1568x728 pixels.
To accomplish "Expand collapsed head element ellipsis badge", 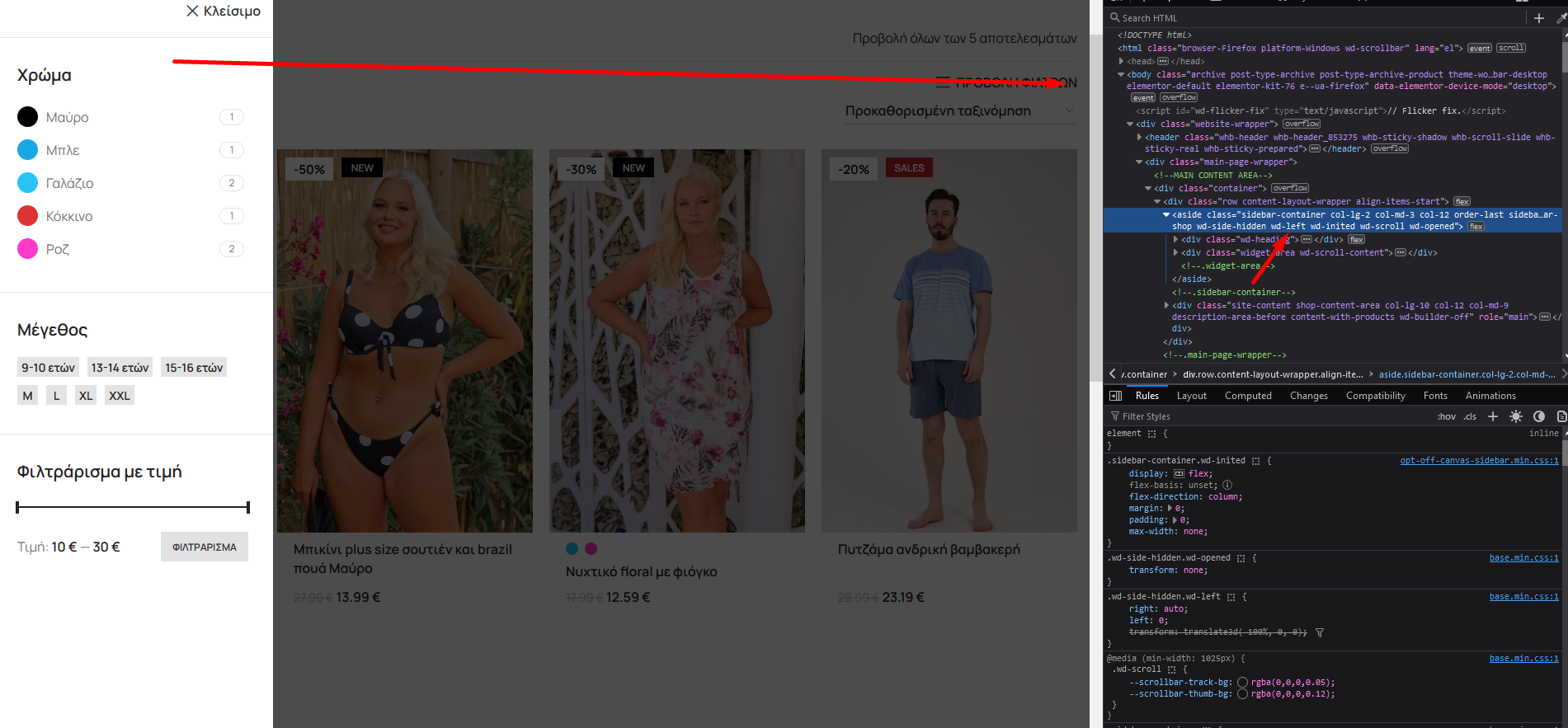I will pos(1163,61).
